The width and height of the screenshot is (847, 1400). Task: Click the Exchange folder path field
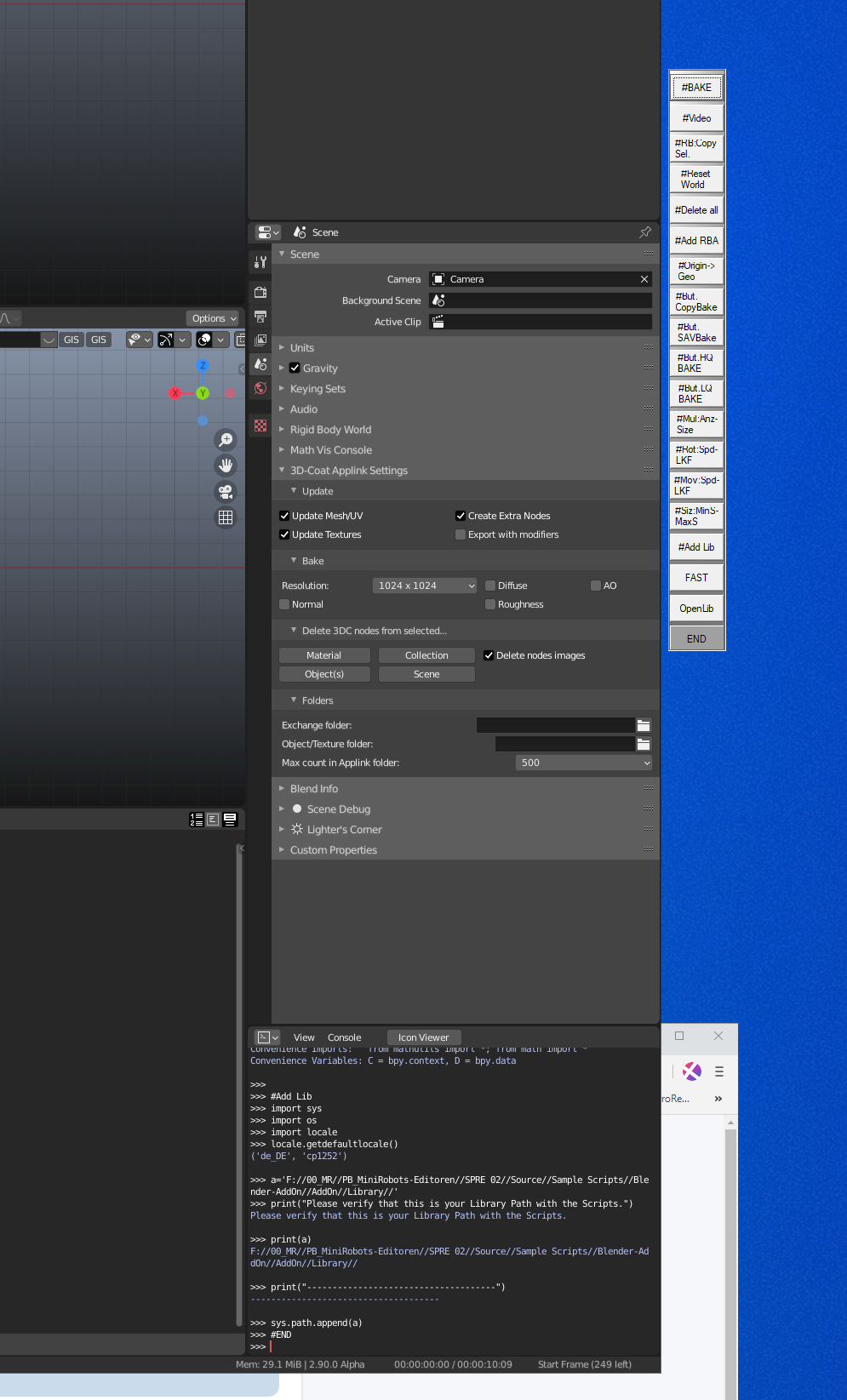555,725
